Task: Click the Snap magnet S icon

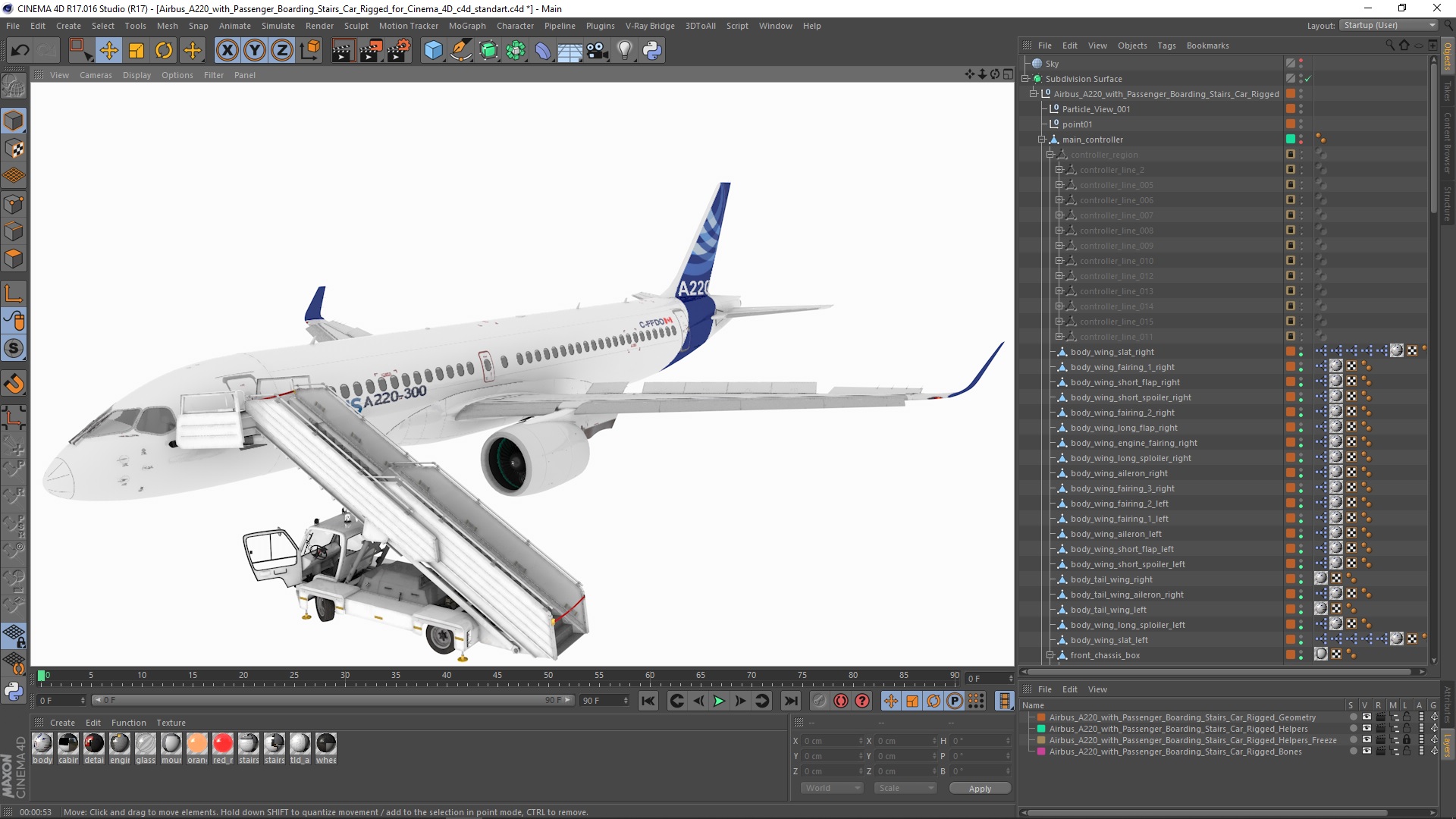Action: coord(14,349)
